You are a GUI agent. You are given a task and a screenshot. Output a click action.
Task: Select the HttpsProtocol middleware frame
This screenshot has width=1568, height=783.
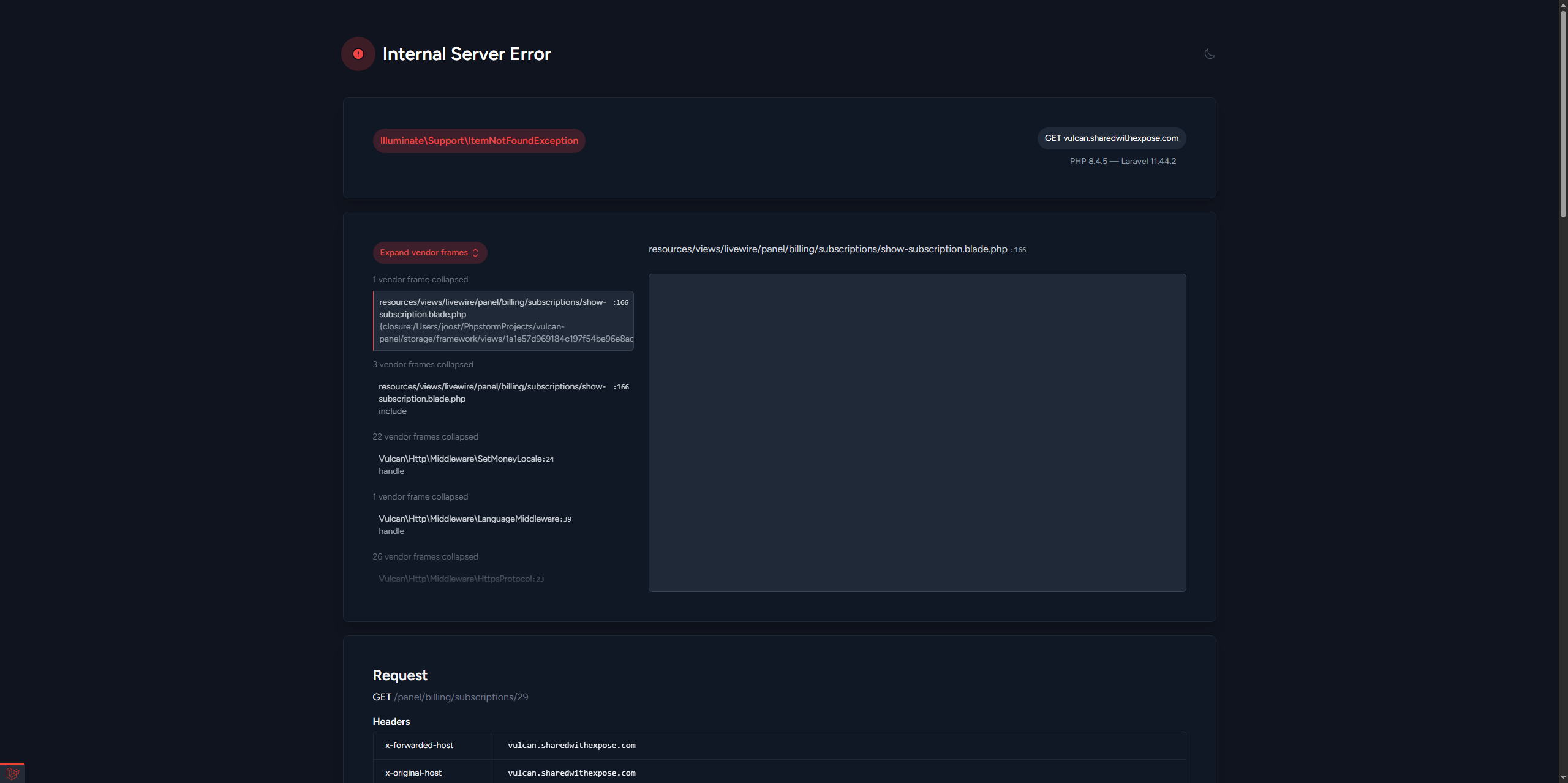tap(461, 579)
